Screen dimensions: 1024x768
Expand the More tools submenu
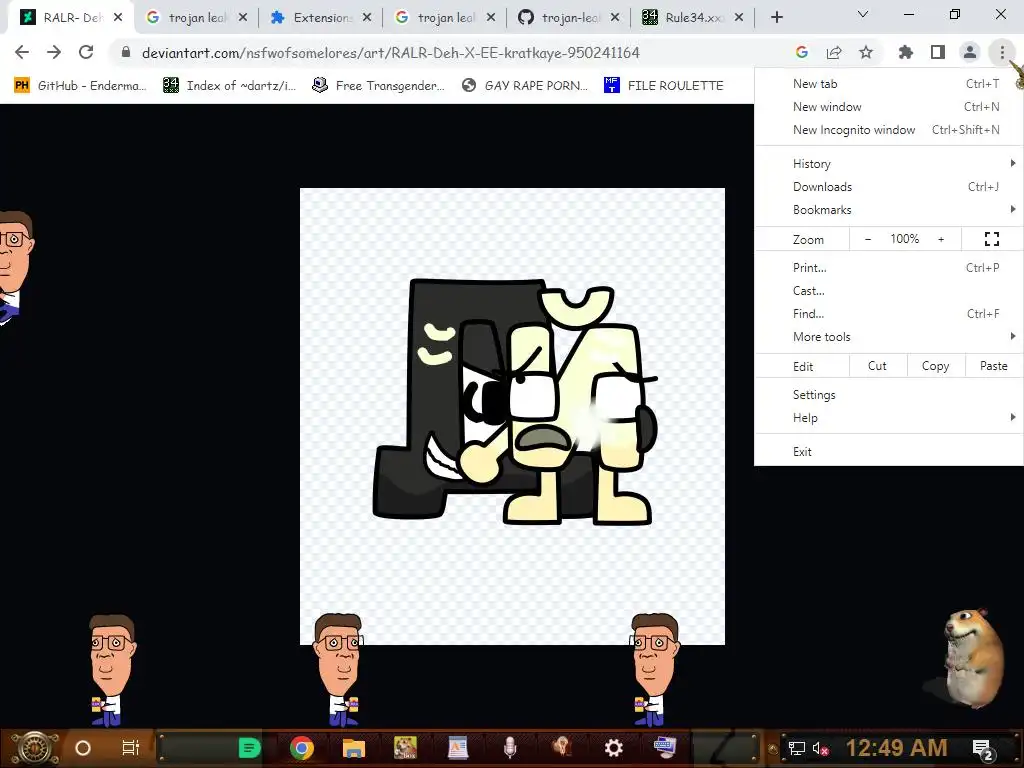pyautogui.click(x=889, y=336)
